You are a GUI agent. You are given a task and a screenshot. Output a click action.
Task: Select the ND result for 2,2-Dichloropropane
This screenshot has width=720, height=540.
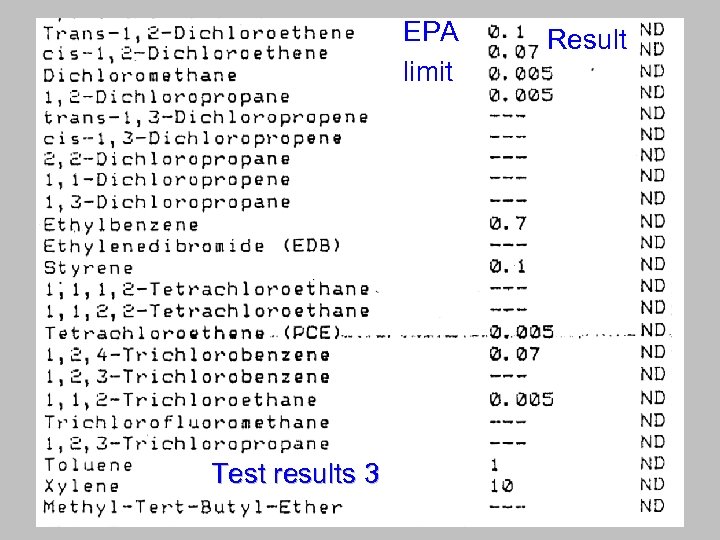tap(652, 155)
